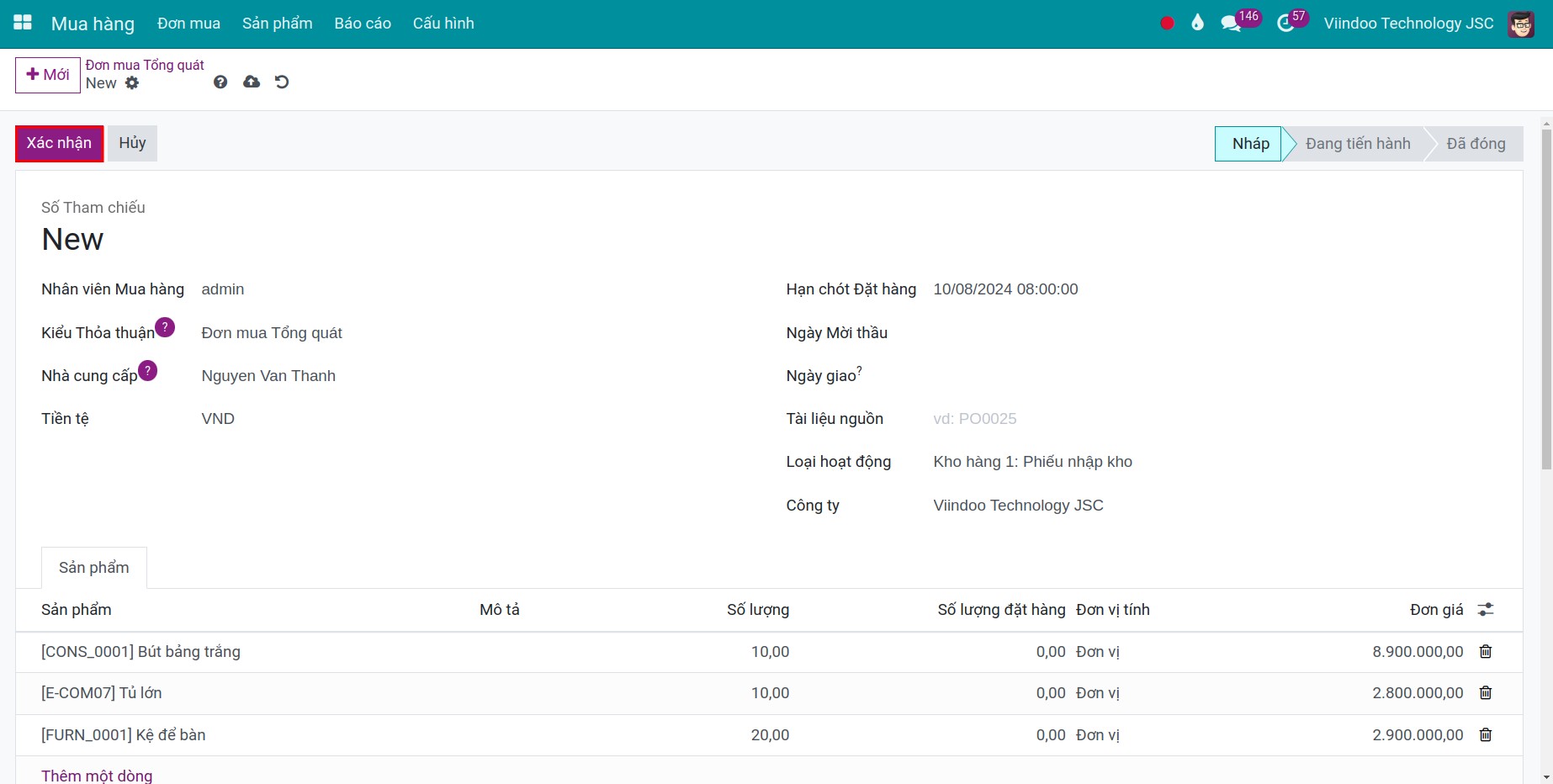Open help tooltip for Kiểu Thỏa thuận
1553x784 pixels.
click(165, 327)
